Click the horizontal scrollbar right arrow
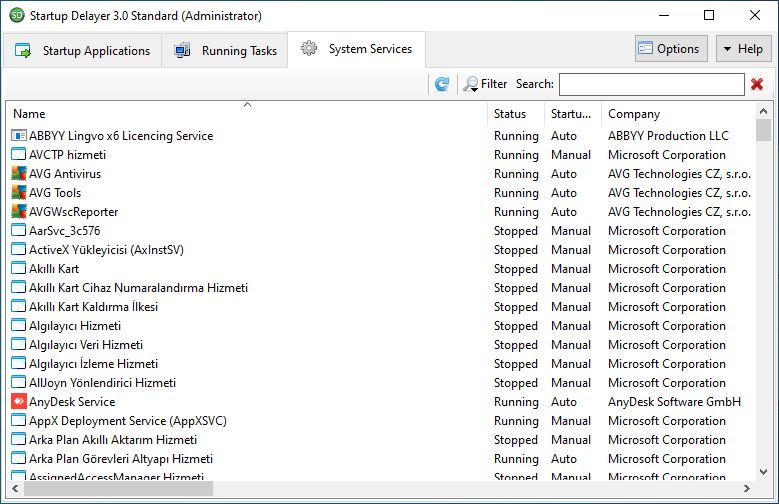Viewport: 779px width, 504px height. (747, 489)
